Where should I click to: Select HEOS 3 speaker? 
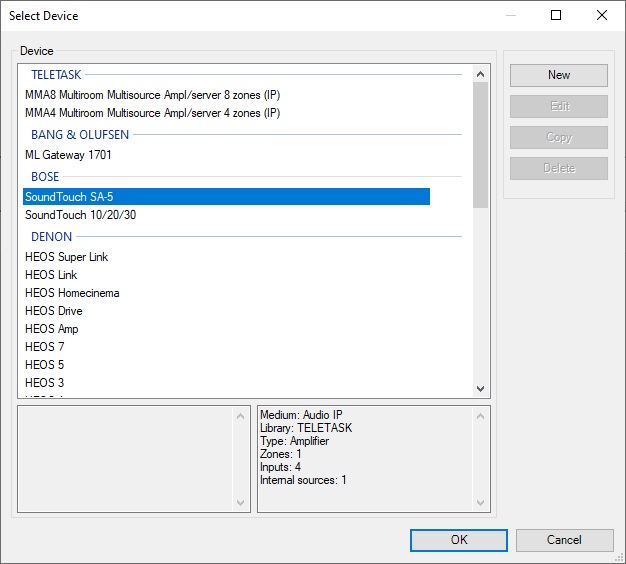point(44,383)
